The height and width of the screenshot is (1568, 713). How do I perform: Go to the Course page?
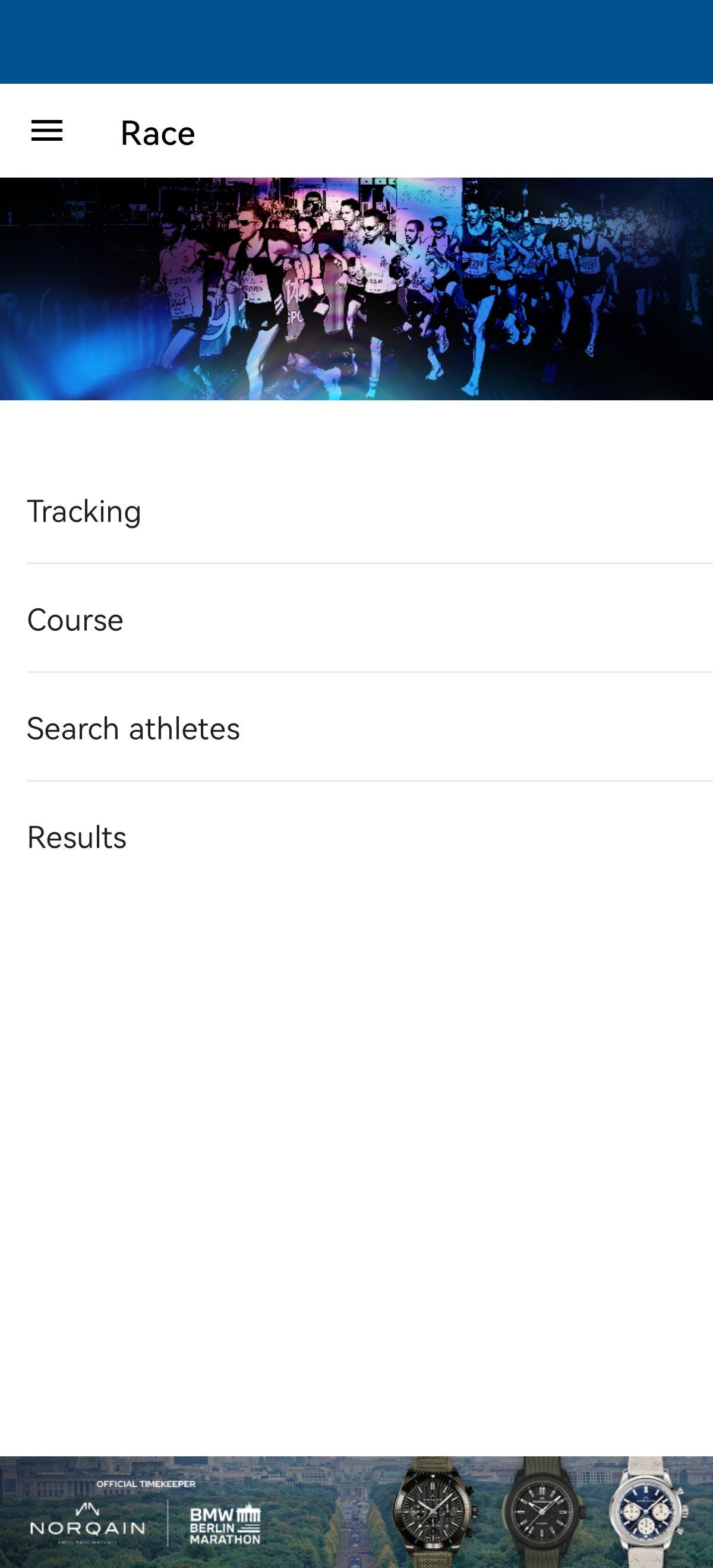(x=75, y=619)
